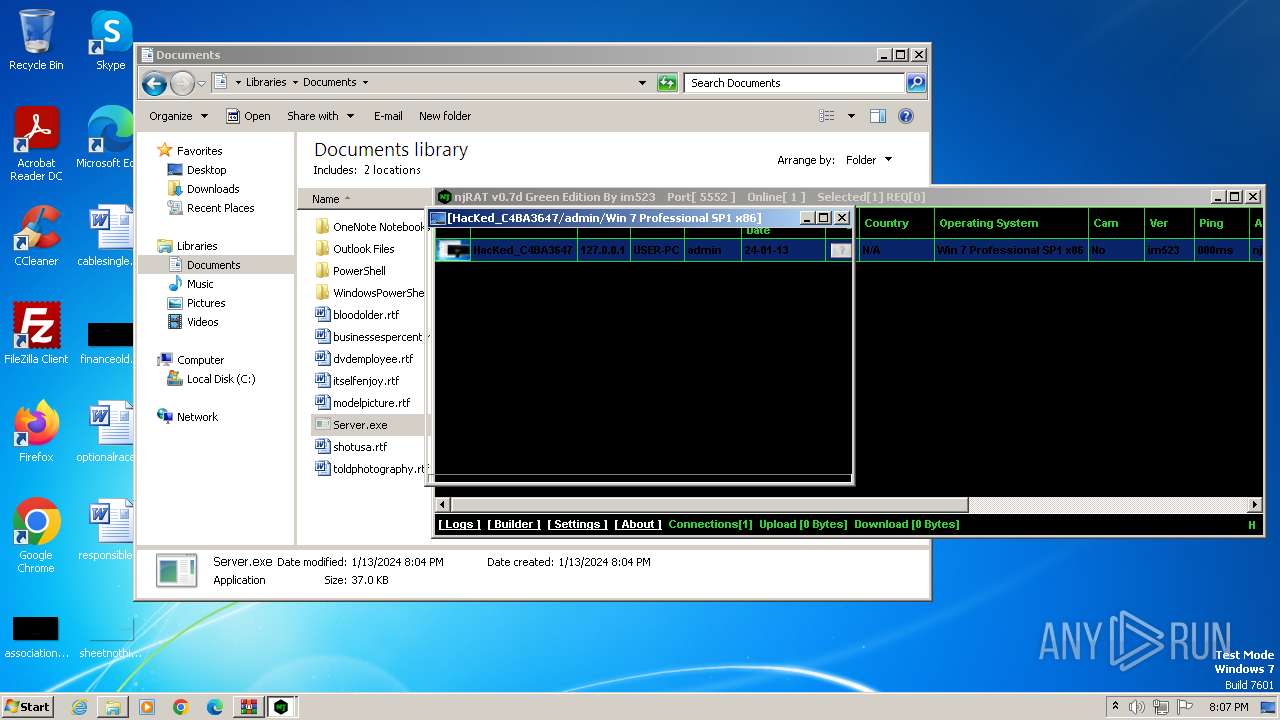
Task: Click the Chrome icon in the taskbar
Action: (x=180, y=707)
